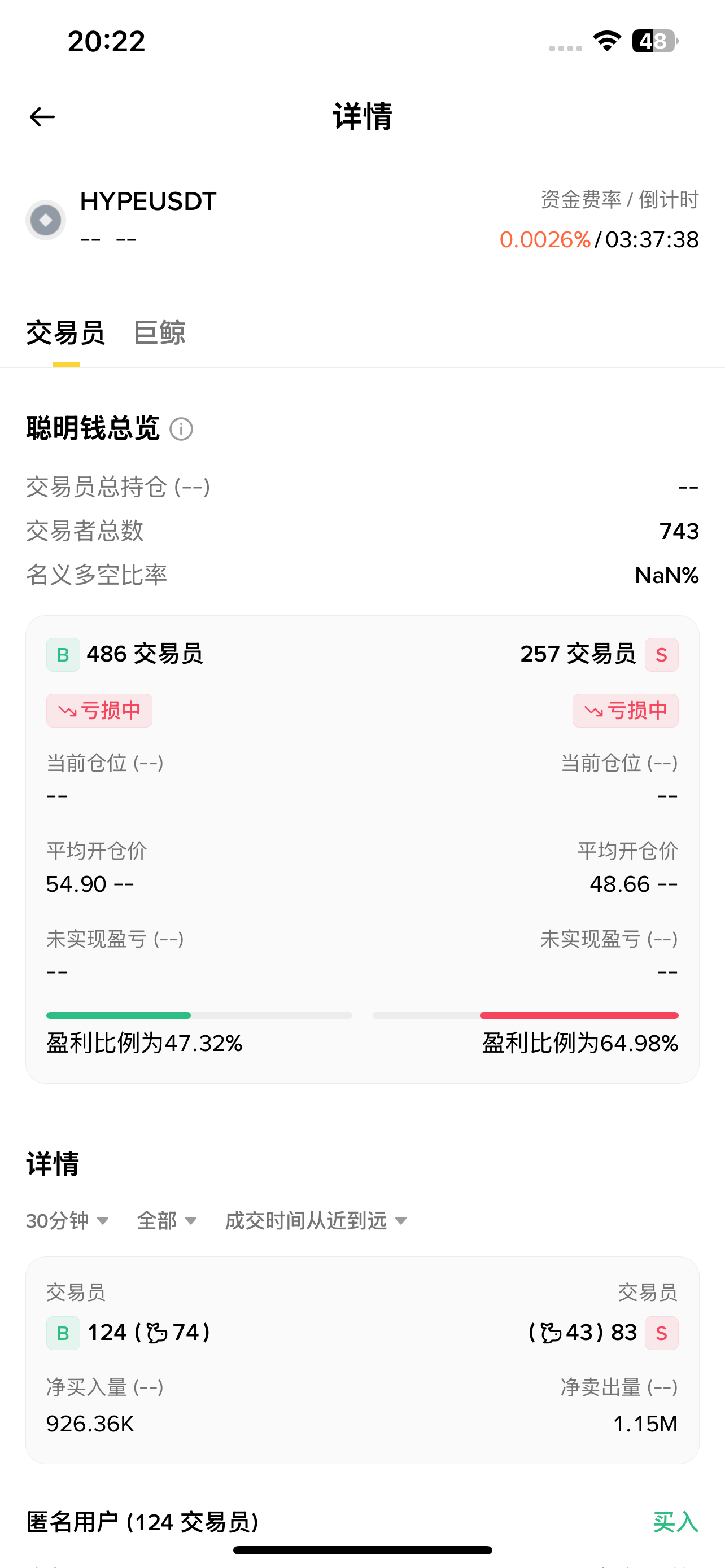This screenshot has width=725, height=1568.
Task: Tap the red S badge beside 257 交易员
Action: point(662,655)
